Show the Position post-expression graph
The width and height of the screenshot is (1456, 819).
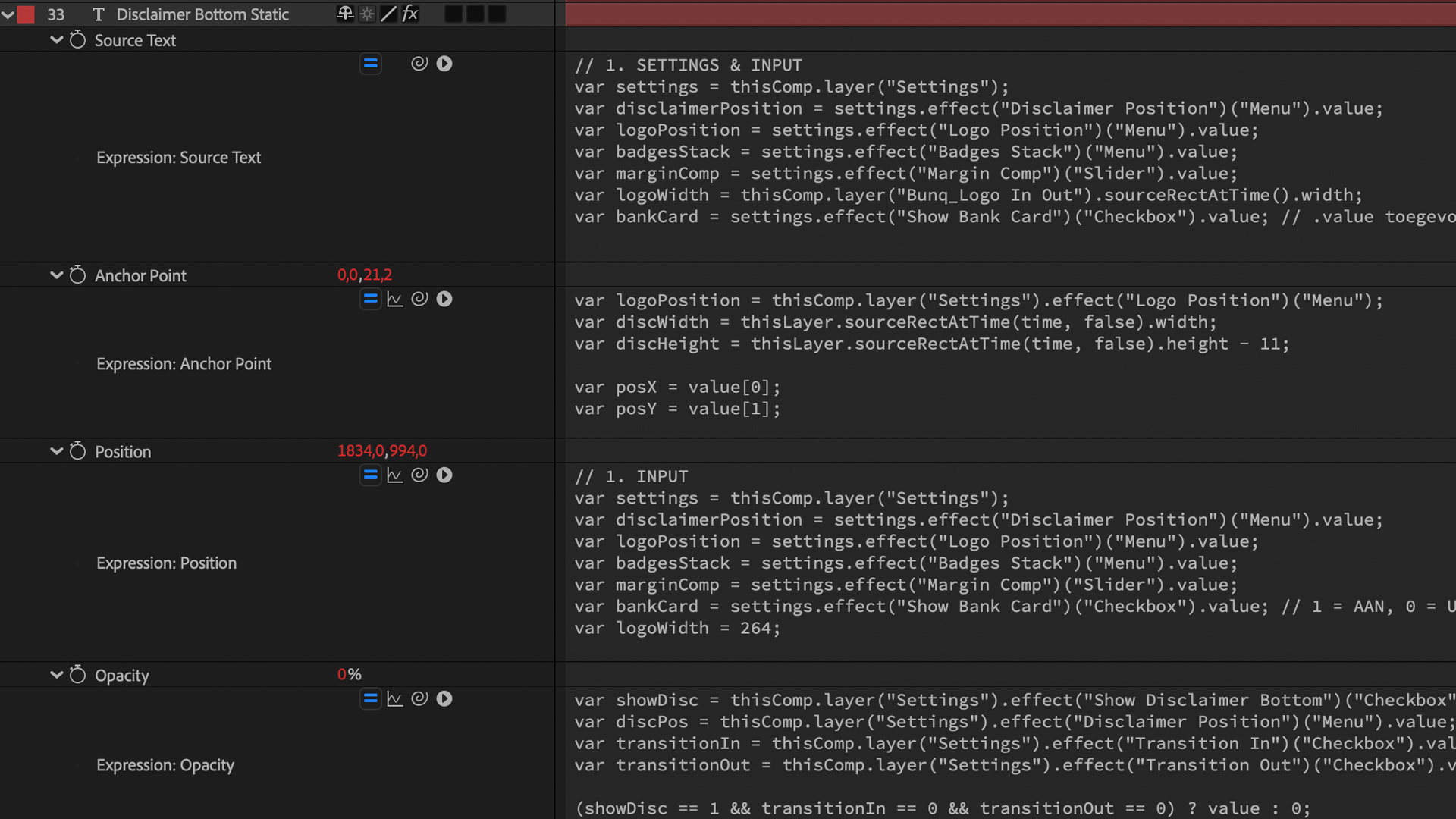tap(394, 475)
